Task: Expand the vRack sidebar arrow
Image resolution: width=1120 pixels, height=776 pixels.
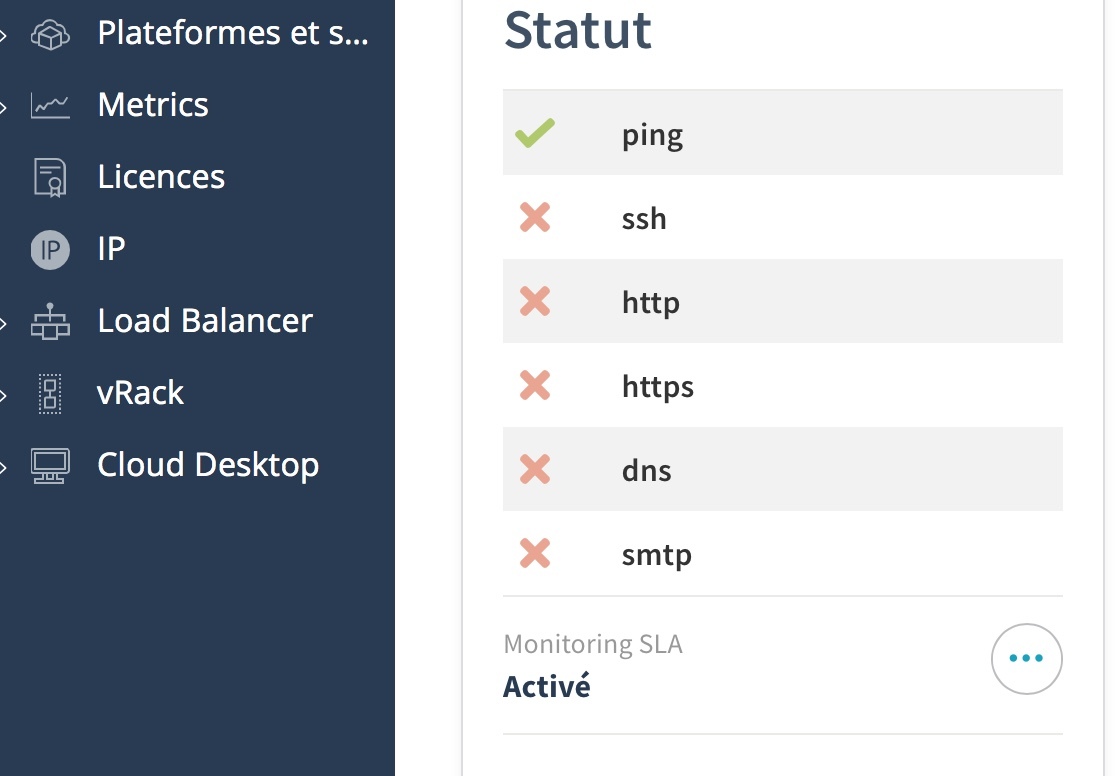Action: [4, 395]
